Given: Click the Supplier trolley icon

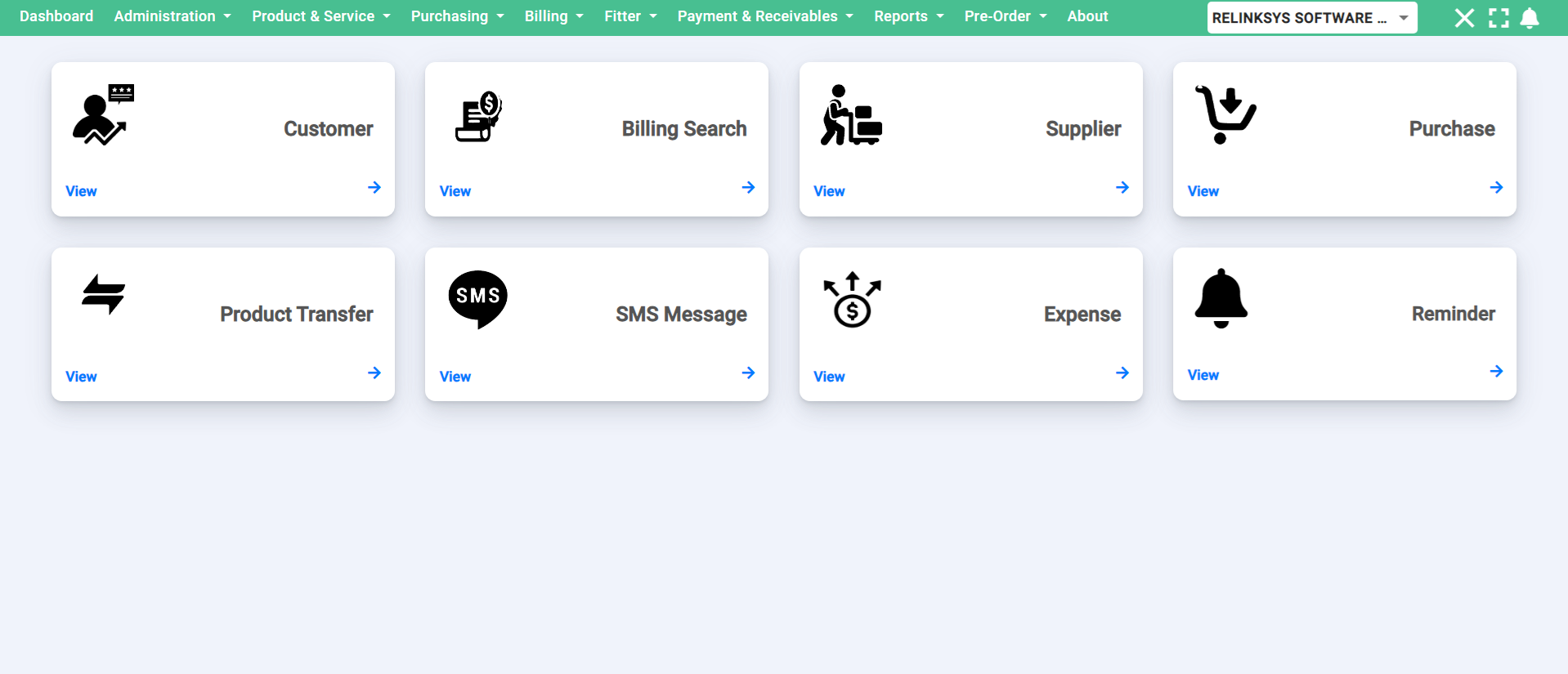Looking at the screenshot, I should click(x=851, y=115).
